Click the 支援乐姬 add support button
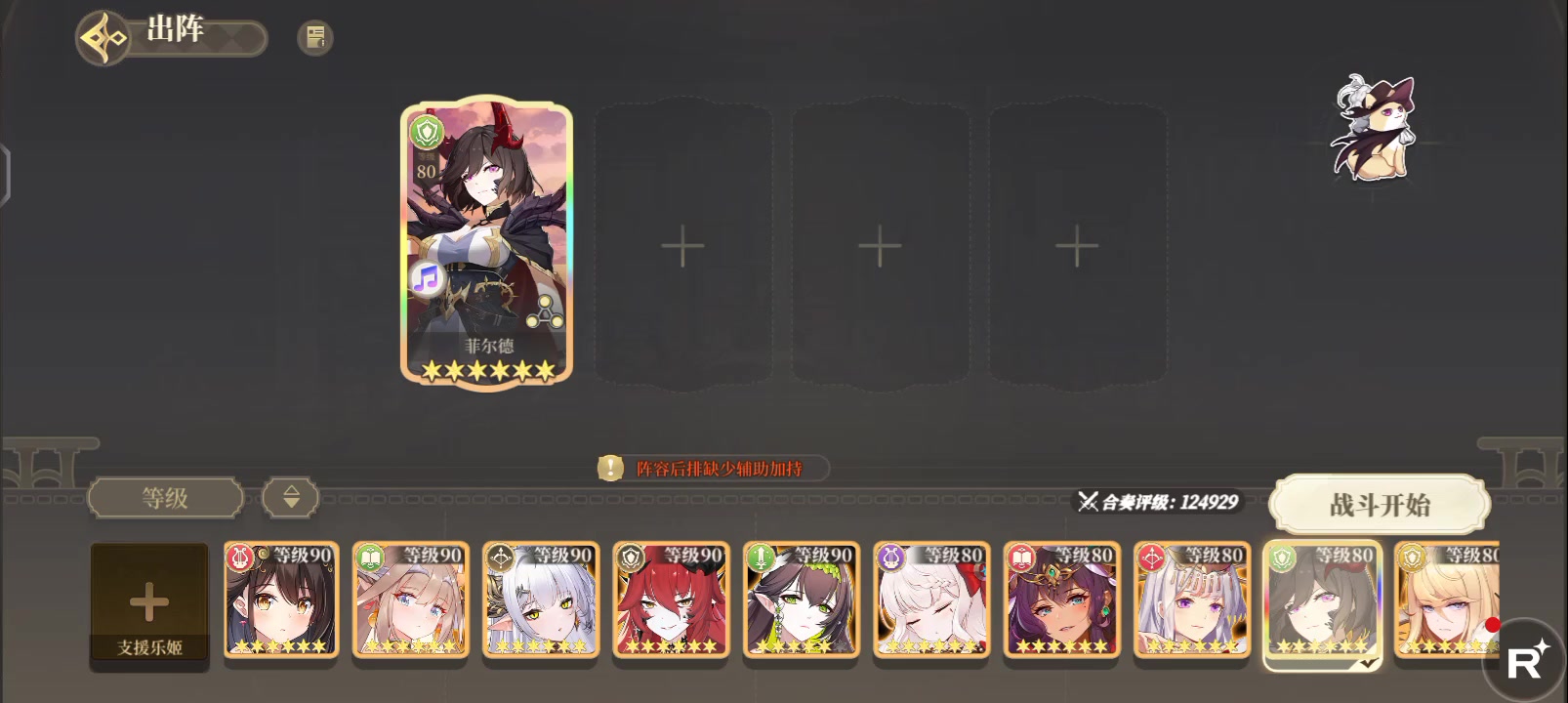Viewport: 1568px width, 703px height. click(149, 603)
